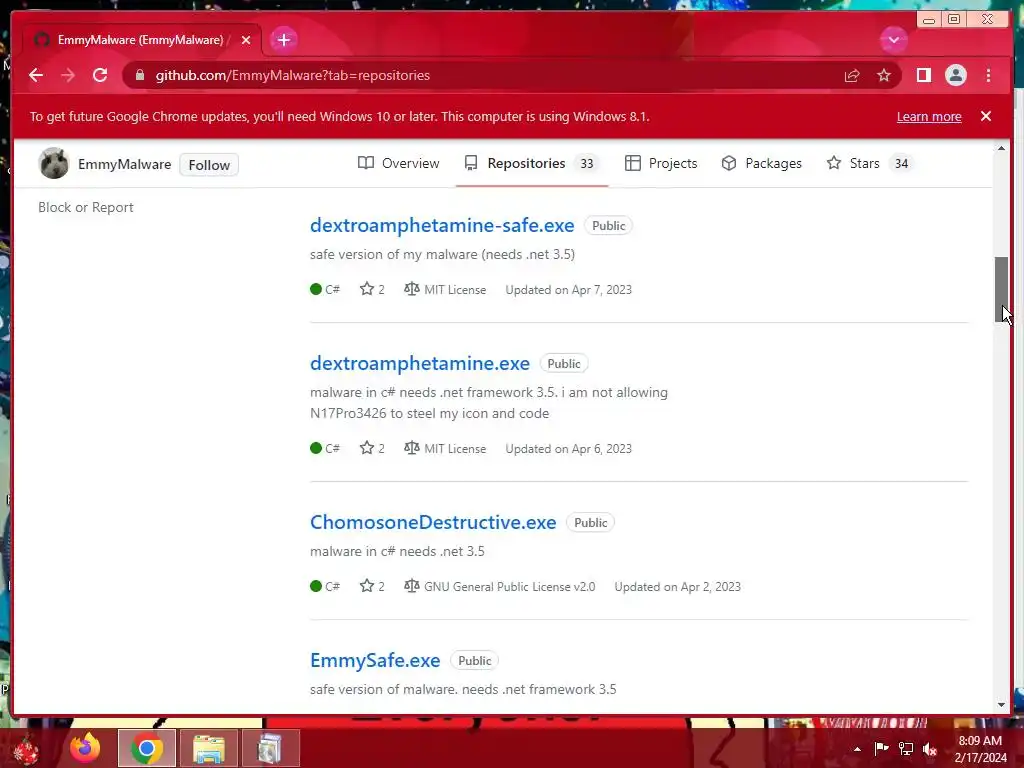Switch to the Overview tab

click(398, 163)
